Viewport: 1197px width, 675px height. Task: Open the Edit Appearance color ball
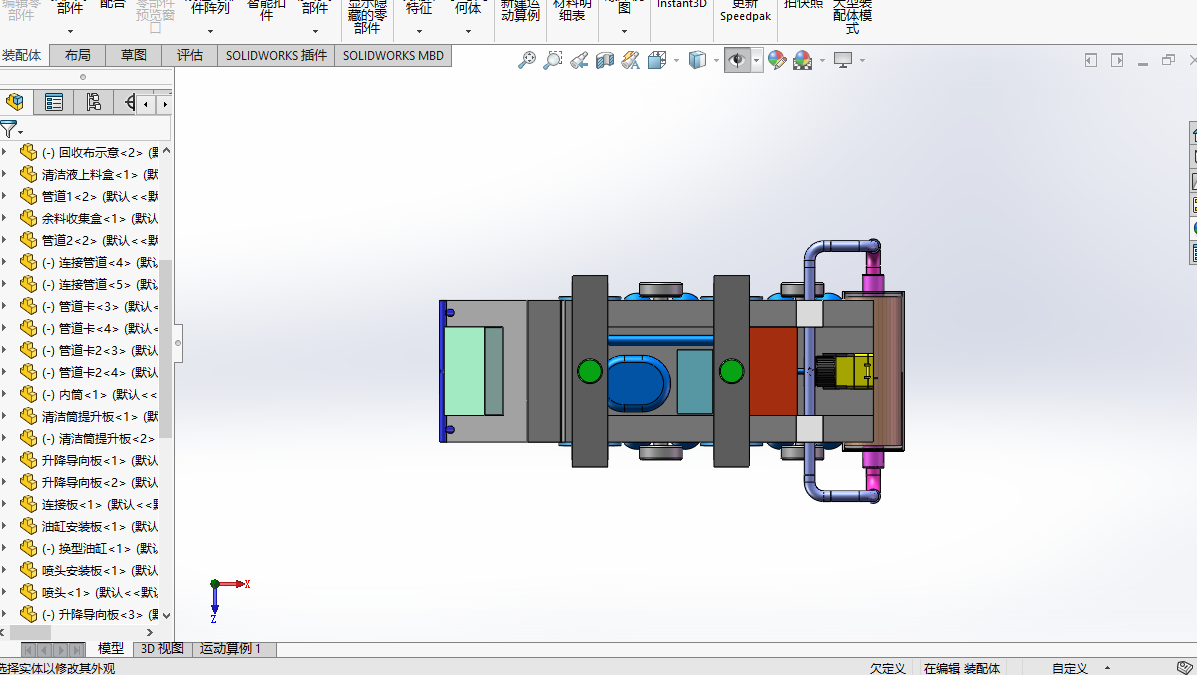pyautogui.click(x=777, y=61)
